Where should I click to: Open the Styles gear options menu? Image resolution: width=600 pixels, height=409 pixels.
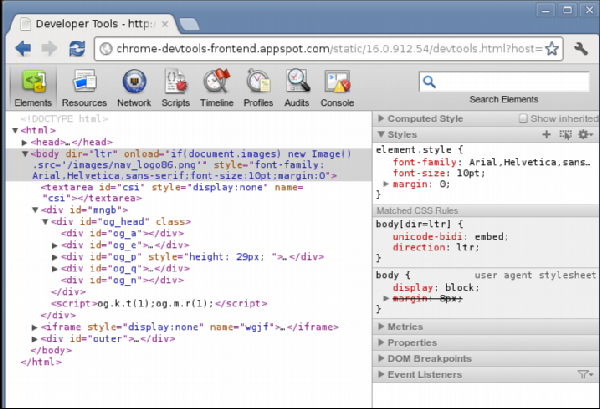click(585, 134)
